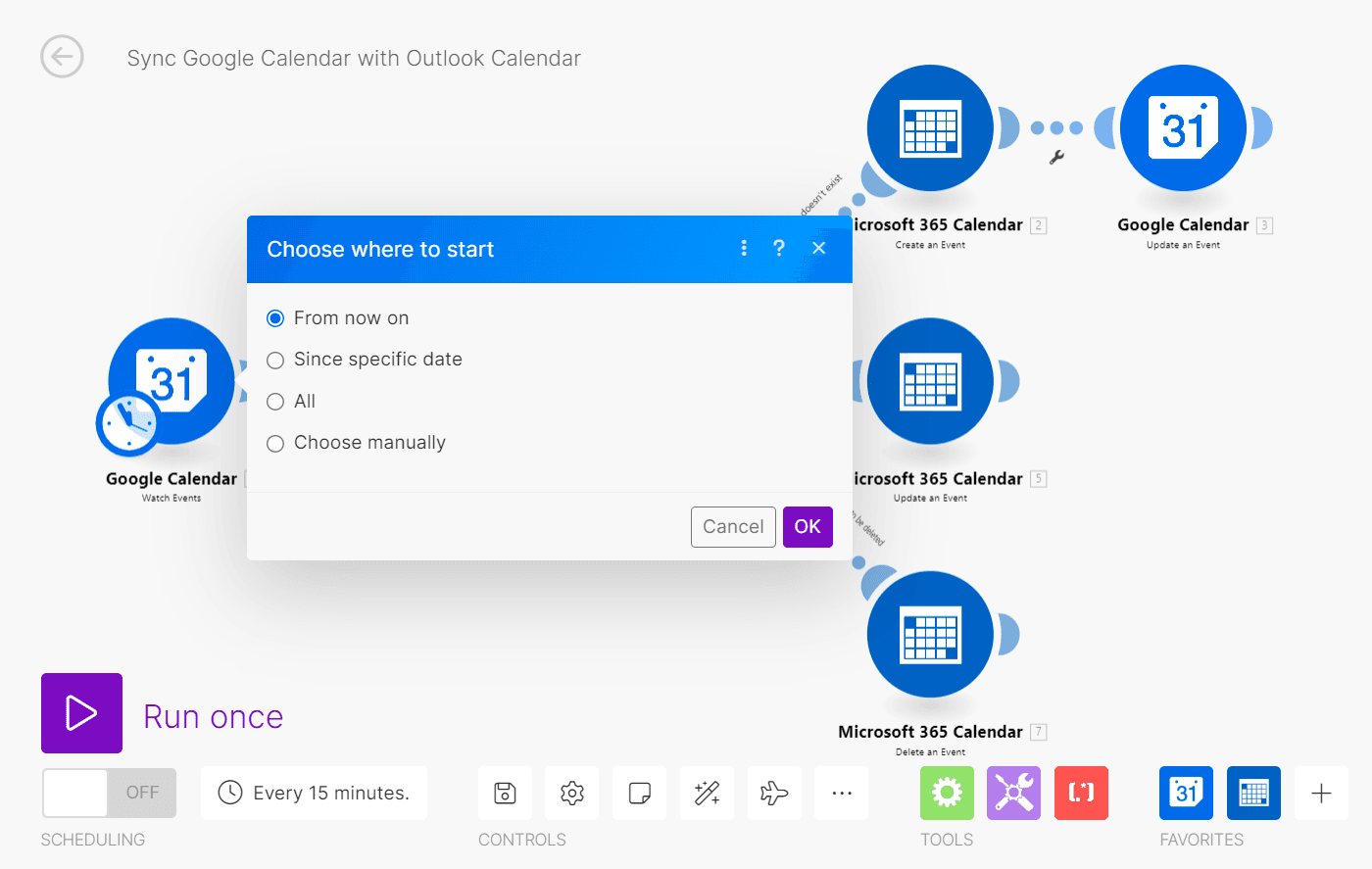
Task: Click the explain flow airplane icon
Action: [774, 793]
